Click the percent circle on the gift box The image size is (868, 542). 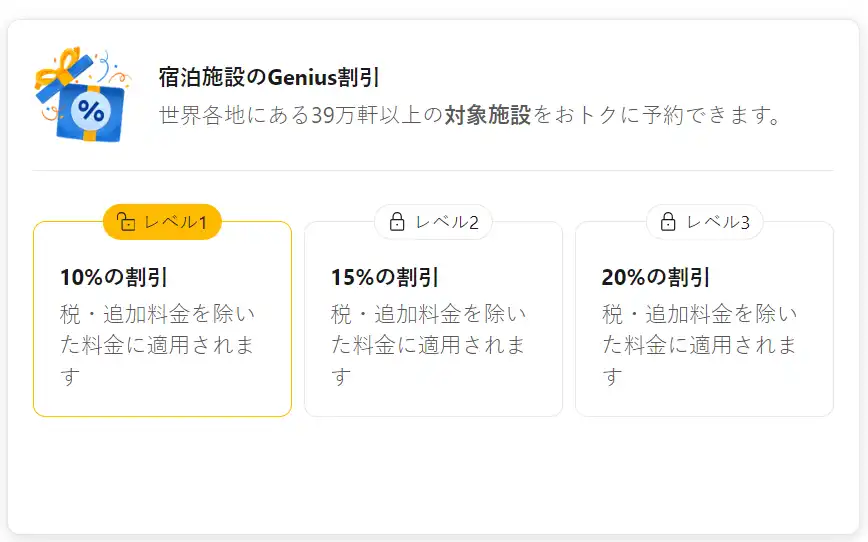click(x=91, y=111)
